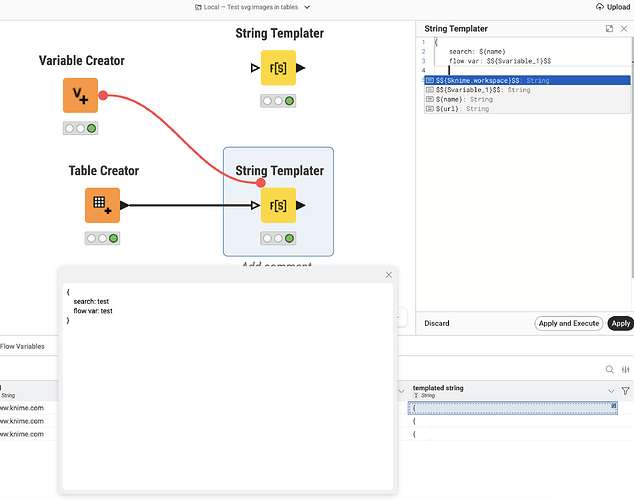Close the cell preview popup
This screenshot has height=500, width=634.
[x=389, y=275]
